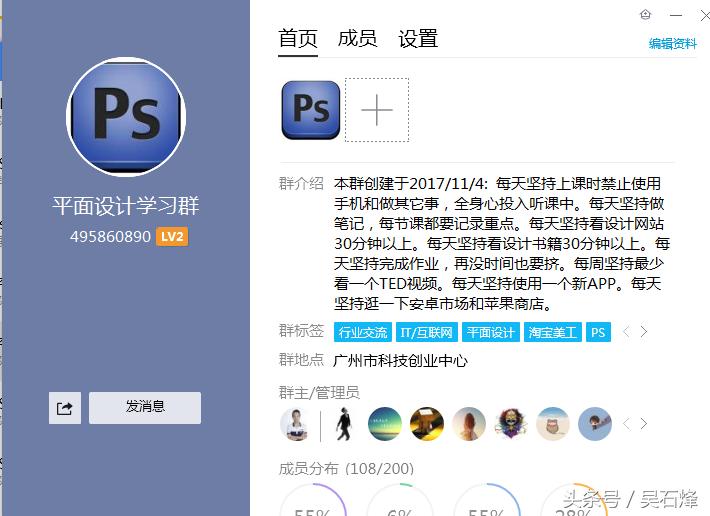This screenshot has width=710, height=516.
Task: Click the orange LV2 level badge
Action: [172, 237]
